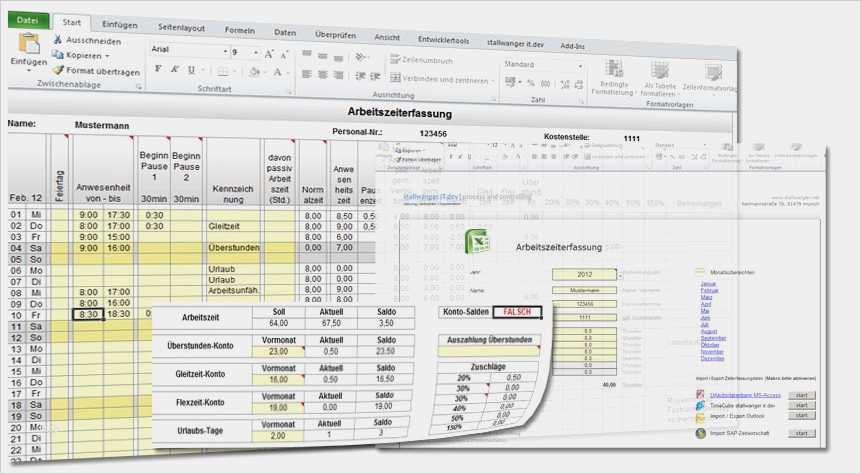
Task: Open the Dezember month link
Action: pyautogui.click(x=712, y=358)
